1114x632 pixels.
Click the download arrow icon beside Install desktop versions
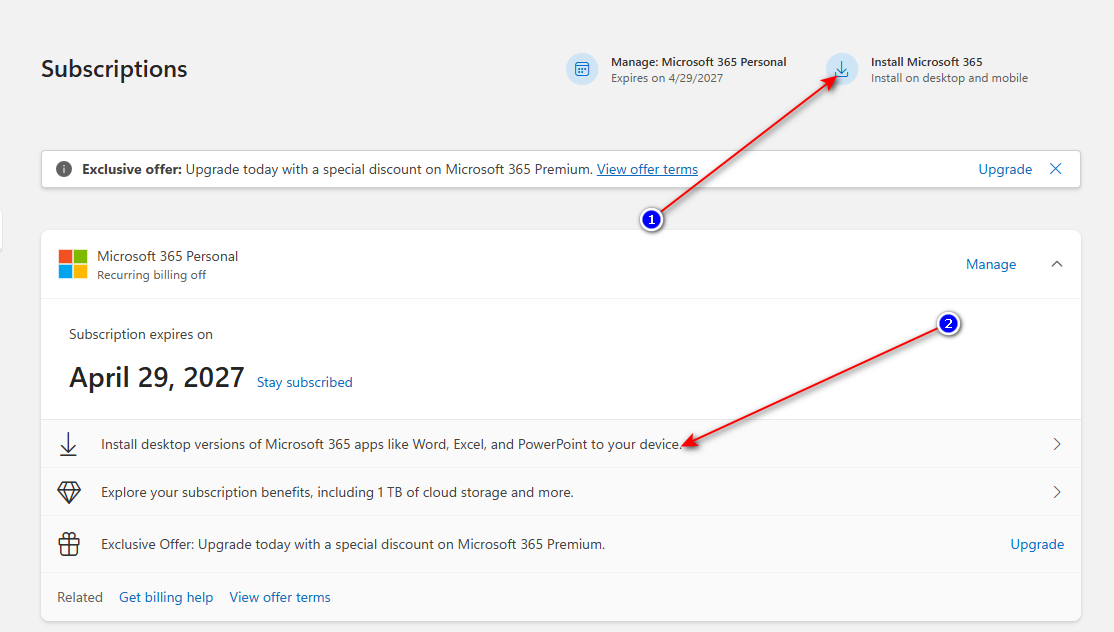[68, 445]
